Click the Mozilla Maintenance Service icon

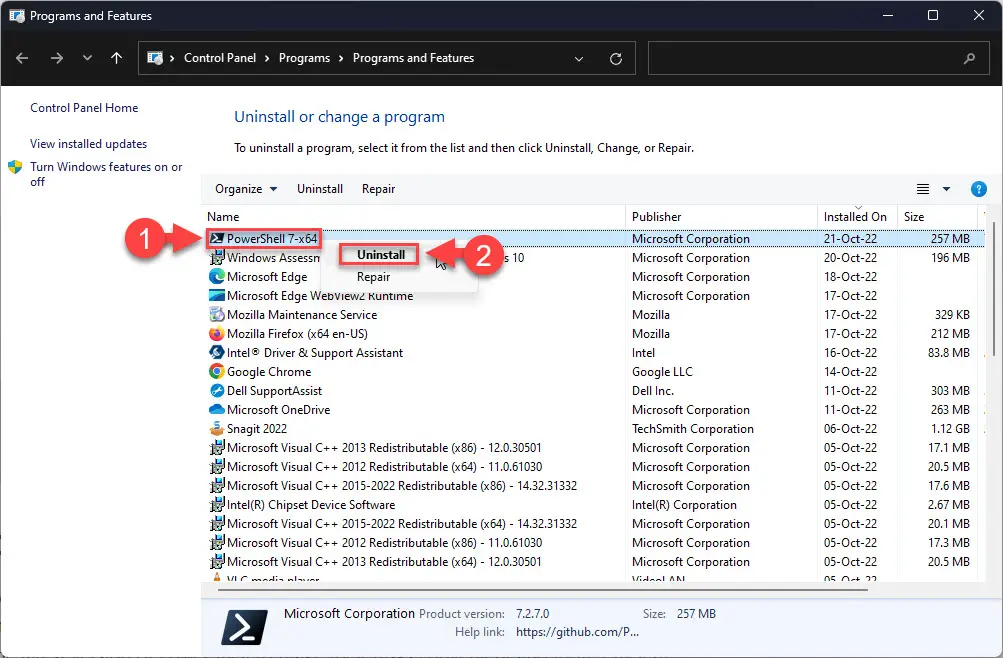click(217, 315)
